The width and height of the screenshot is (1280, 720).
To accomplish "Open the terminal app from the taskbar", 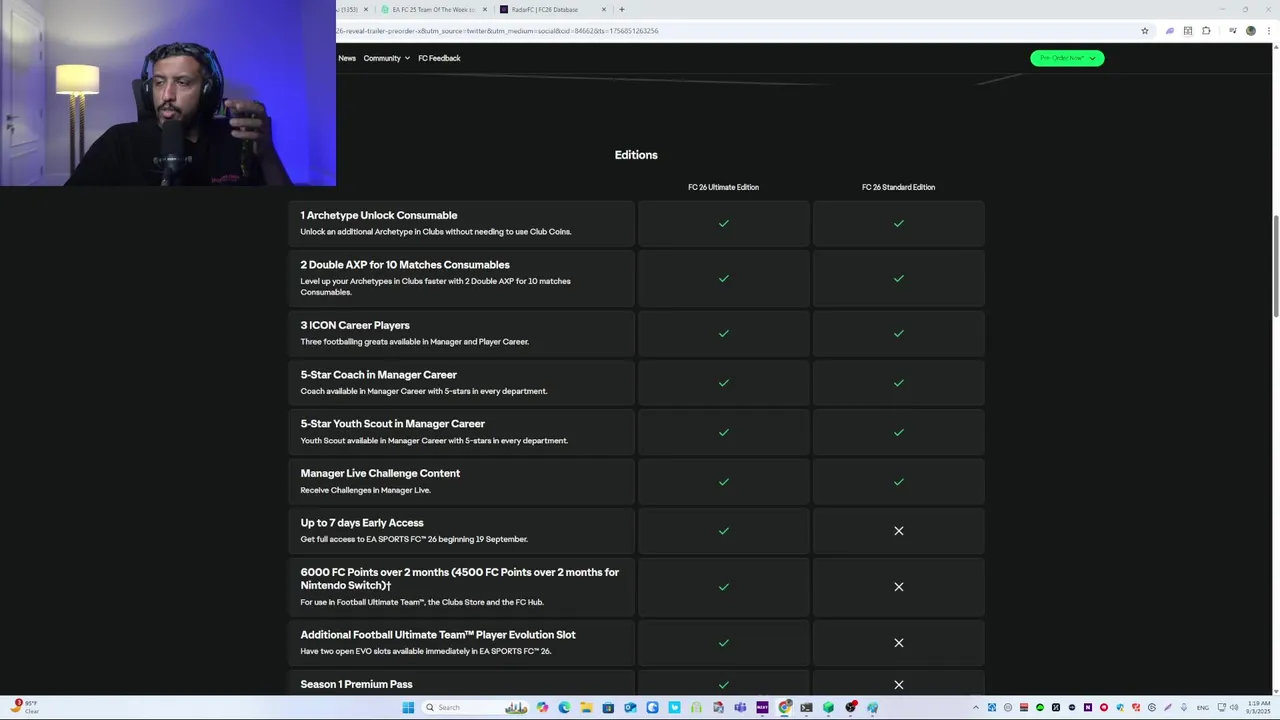I will (806, 708).
